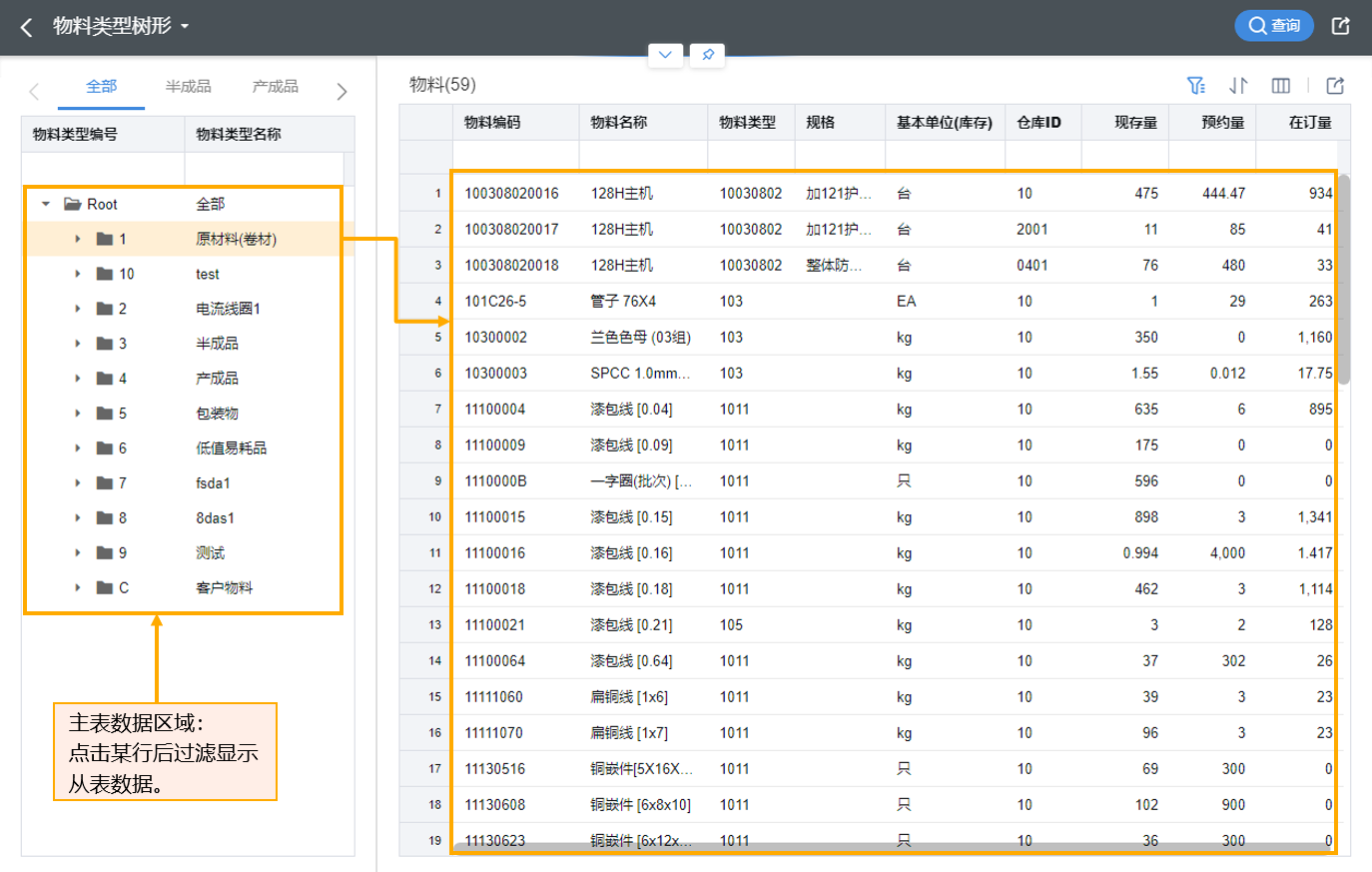Open the filter icon above materials table
This screenshot has width=1372, height=872.
1195,86
